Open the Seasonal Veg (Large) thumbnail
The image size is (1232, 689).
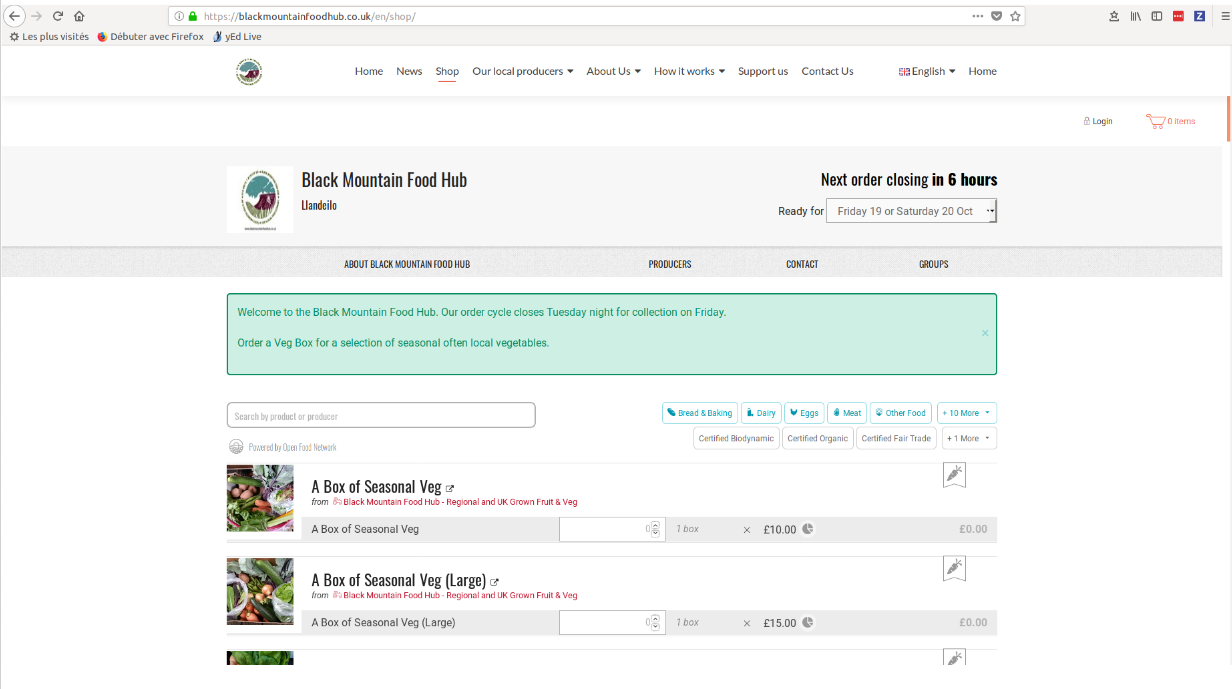click(x=260, y=591)
